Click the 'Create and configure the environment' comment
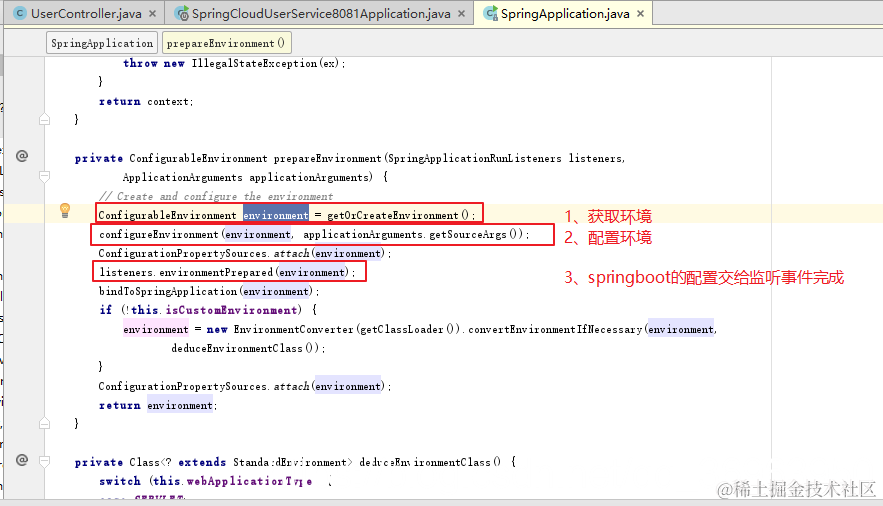 click(x=216, y=196)
